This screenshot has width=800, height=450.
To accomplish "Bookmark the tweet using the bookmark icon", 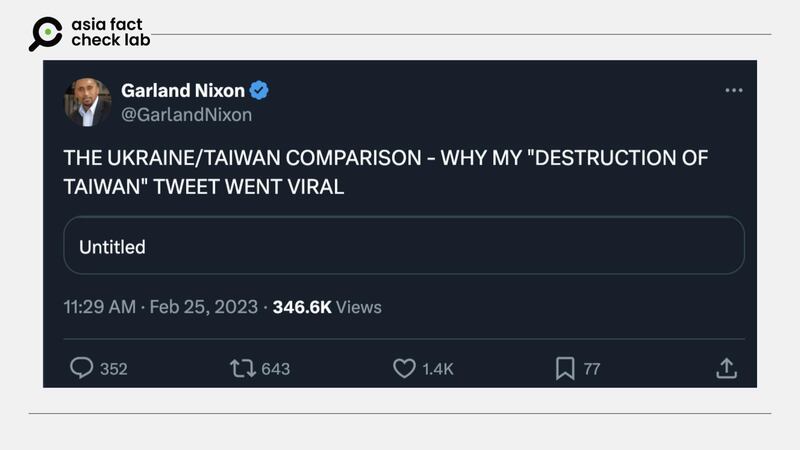I will (x=565, y=368).
